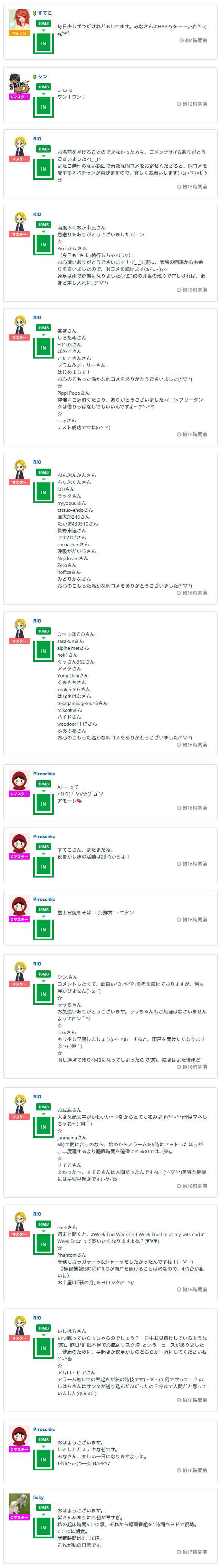Click the RIO name above the お豆腐さん post

37,1096
